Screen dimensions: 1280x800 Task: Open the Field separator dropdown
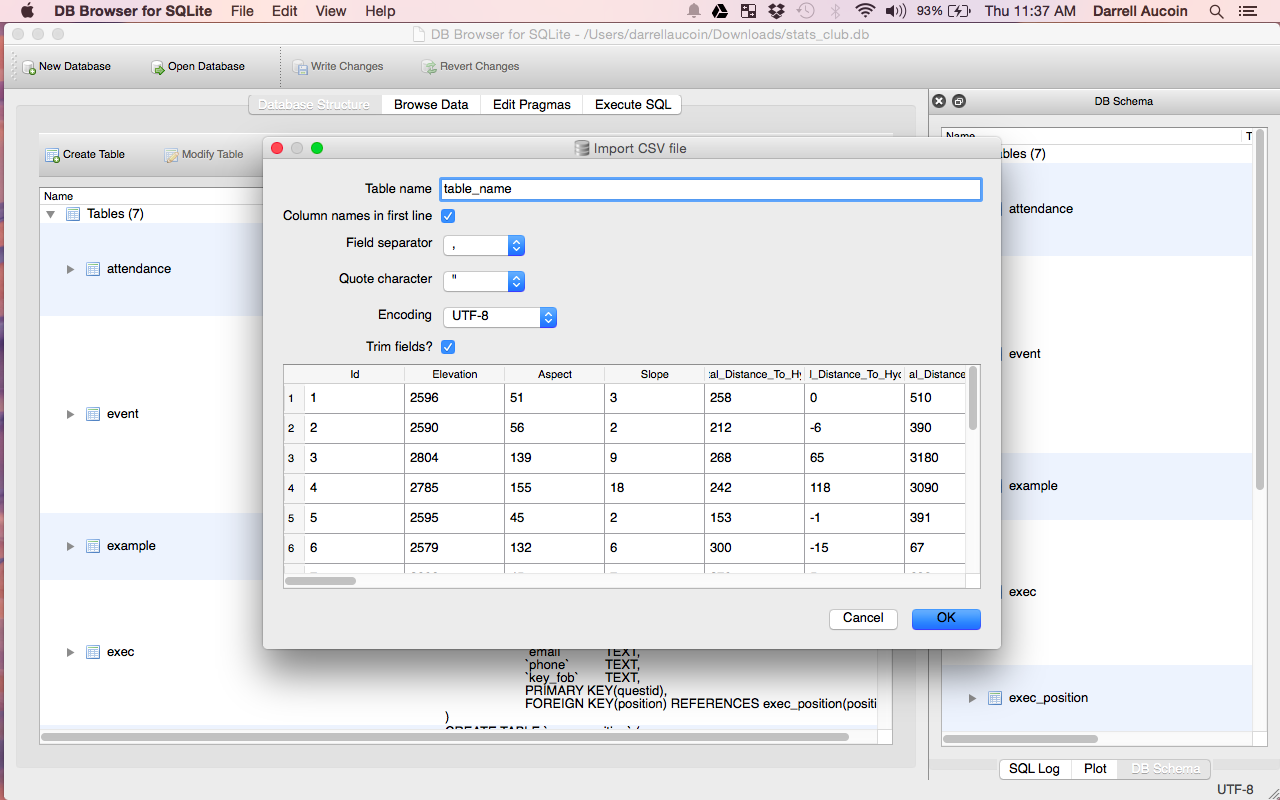484,245
